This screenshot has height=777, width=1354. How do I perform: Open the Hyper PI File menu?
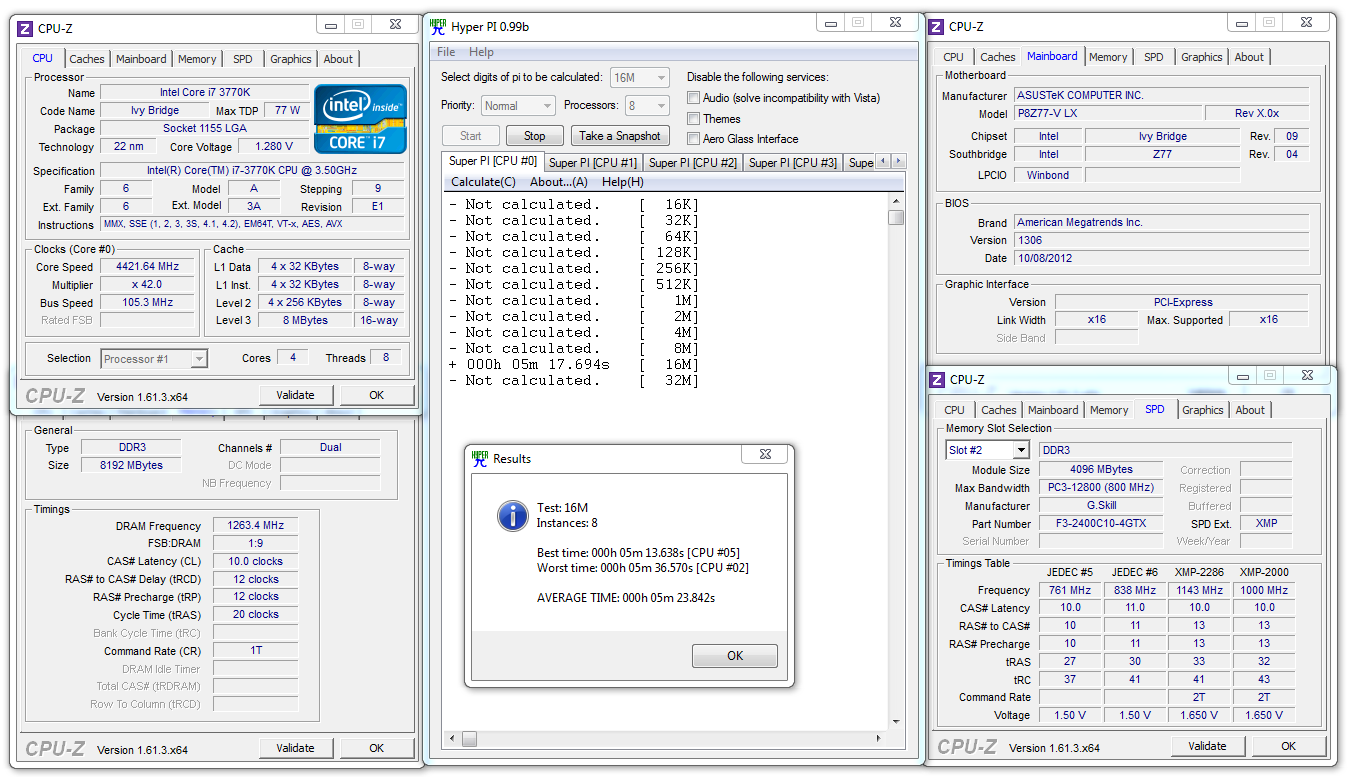point(446,52)
